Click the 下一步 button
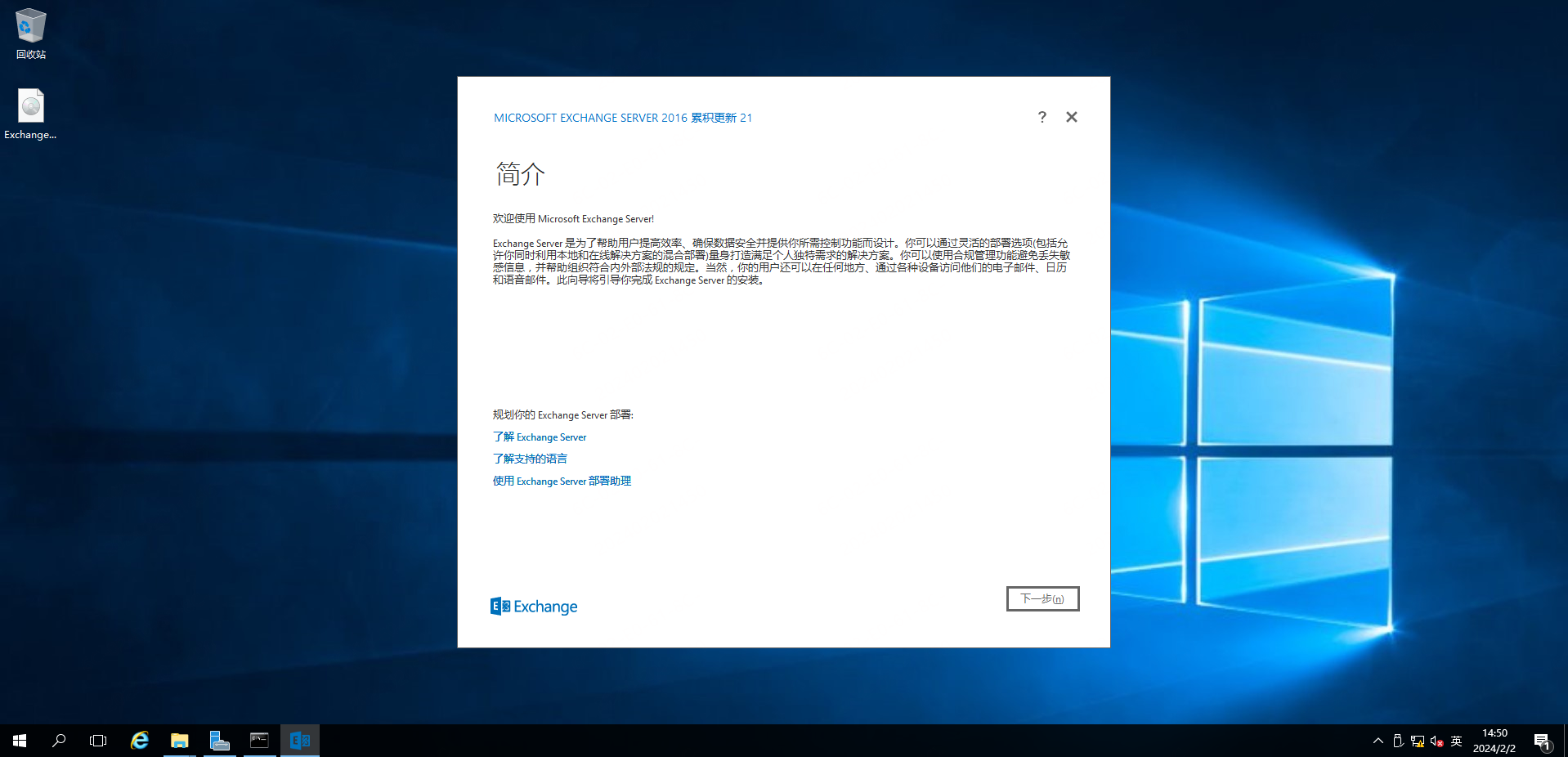 (1042, 598)
